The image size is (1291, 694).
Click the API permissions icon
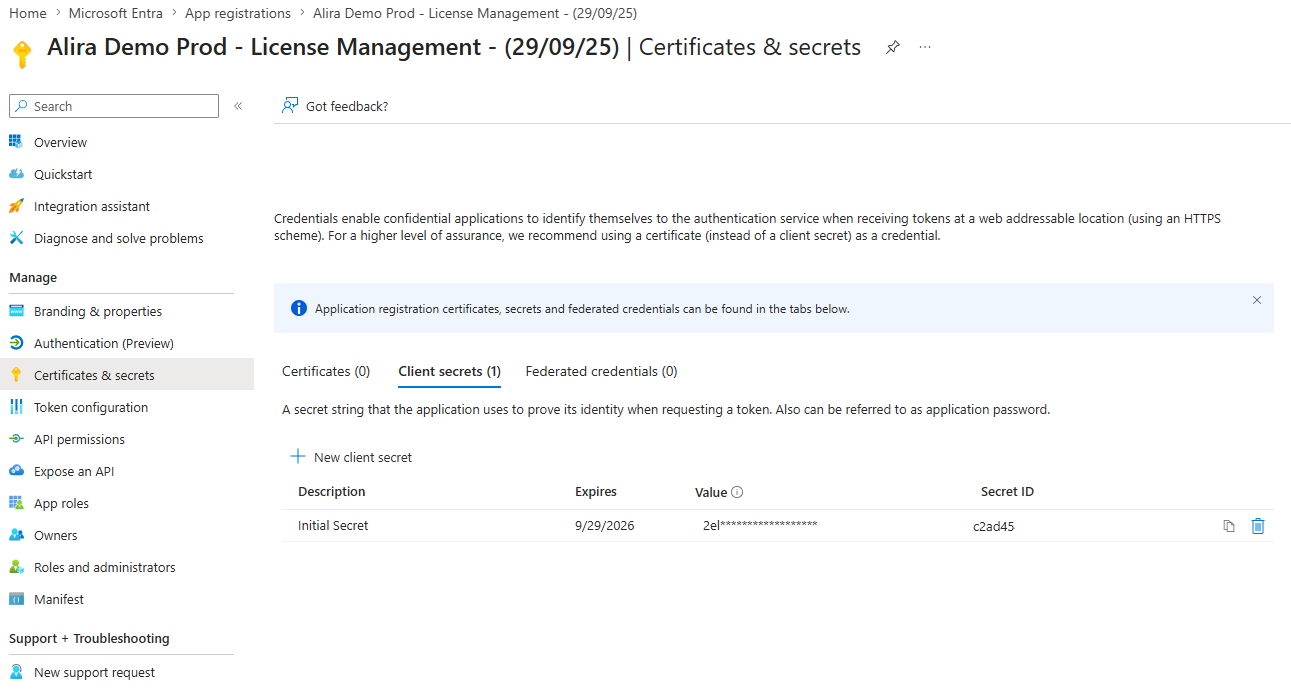16,439
